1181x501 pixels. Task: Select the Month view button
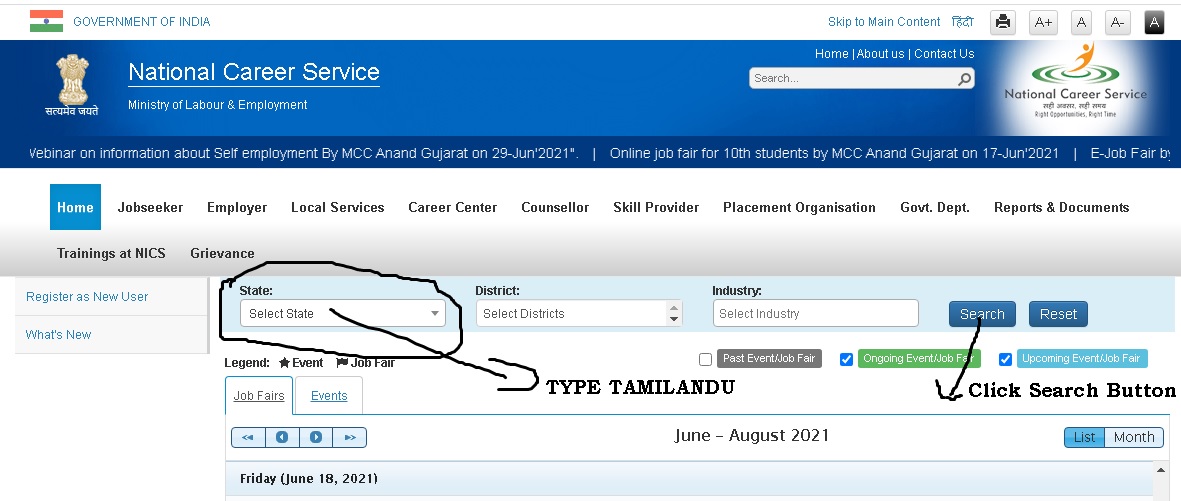click(1134, 437)
